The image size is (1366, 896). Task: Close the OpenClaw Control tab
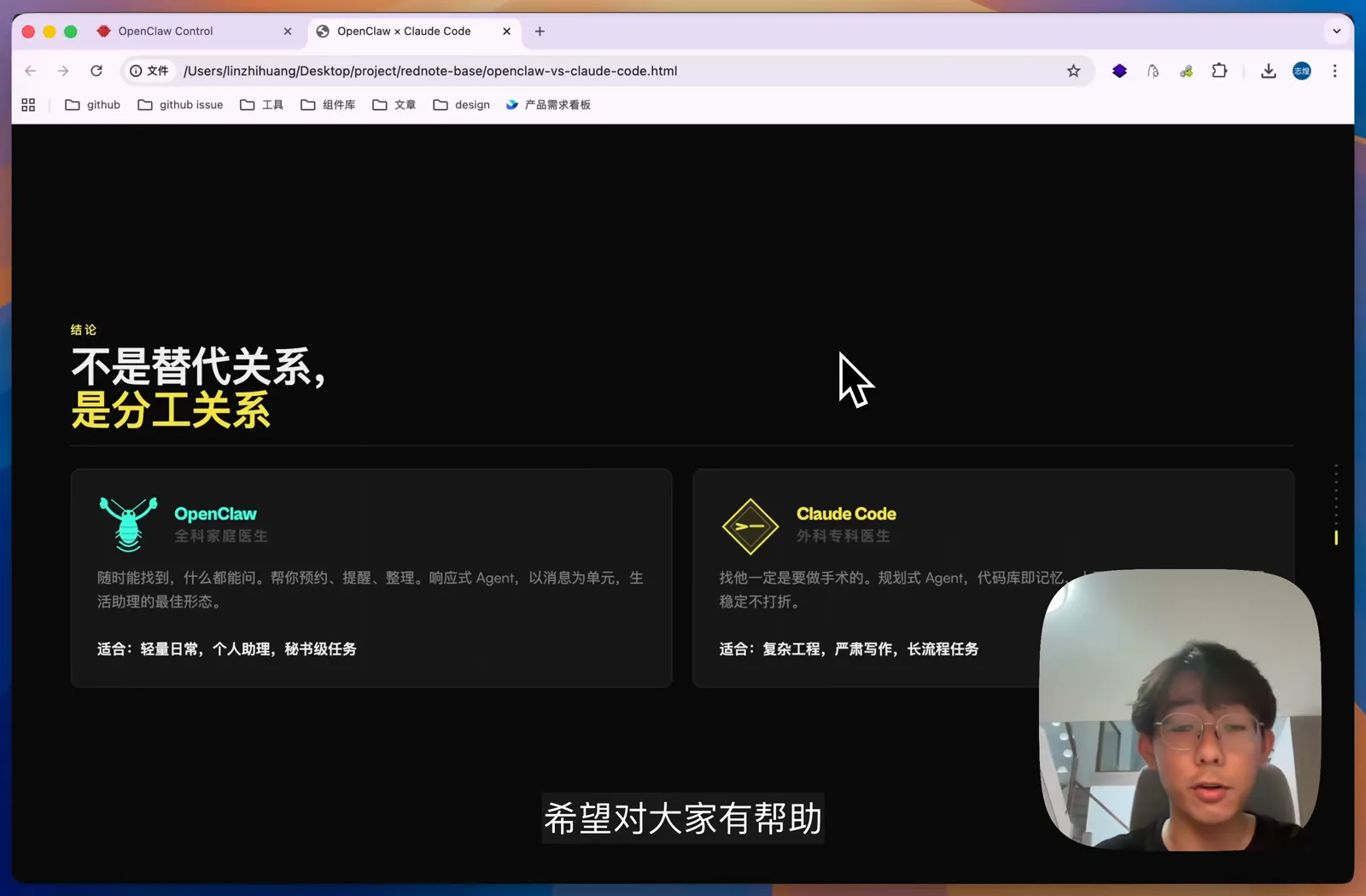[288, 32]
